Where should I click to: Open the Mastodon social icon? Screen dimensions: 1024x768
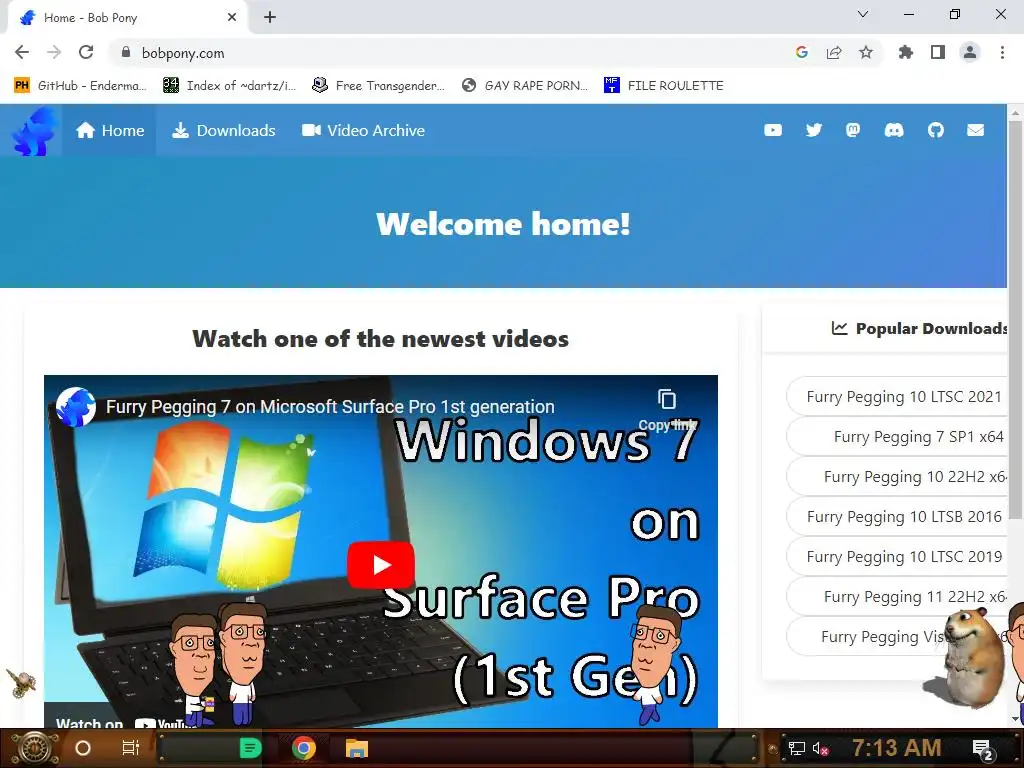[x=853, y=131]
